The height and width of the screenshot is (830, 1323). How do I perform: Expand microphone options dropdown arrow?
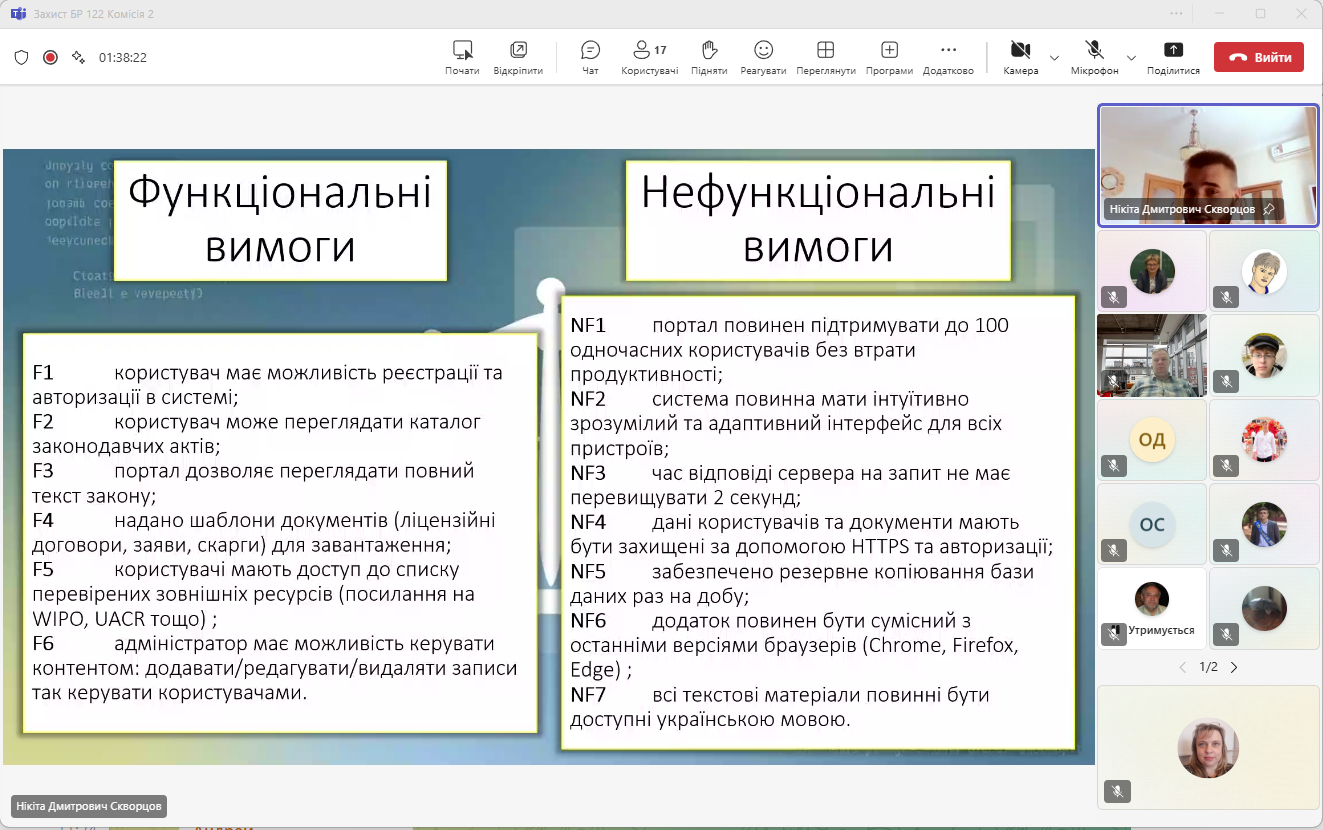pyautogui.click(x=1131, y=58)
